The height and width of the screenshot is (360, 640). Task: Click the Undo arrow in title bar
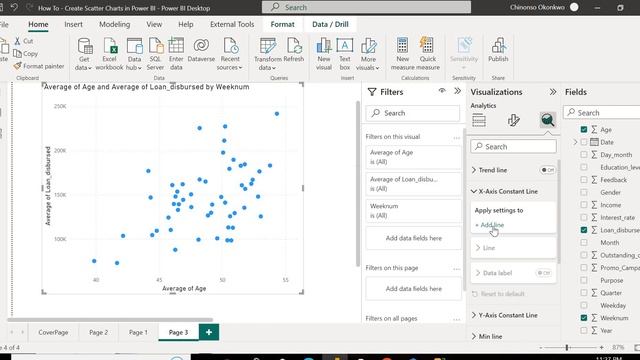[14, 7]
